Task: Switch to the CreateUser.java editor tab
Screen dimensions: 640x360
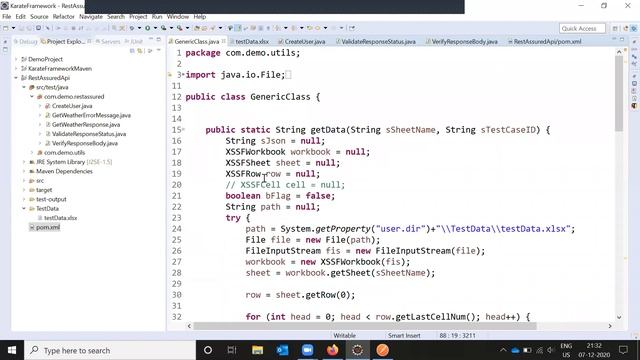Action: click(304, 42)
